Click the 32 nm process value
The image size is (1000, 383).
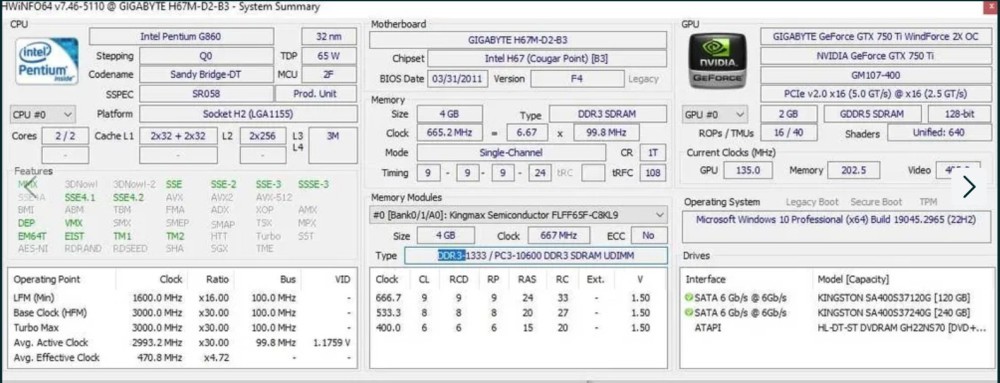click(328, 36)
